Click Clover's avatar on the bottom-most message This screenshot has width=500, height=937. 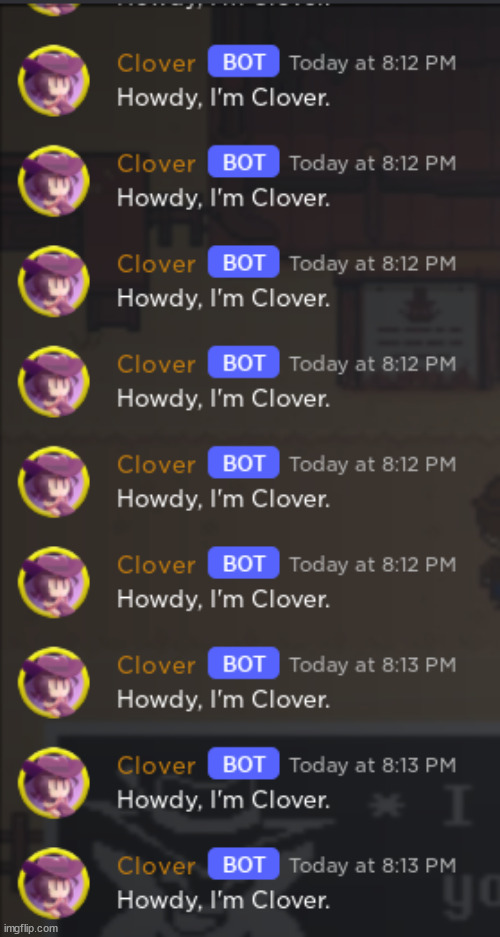54,883
